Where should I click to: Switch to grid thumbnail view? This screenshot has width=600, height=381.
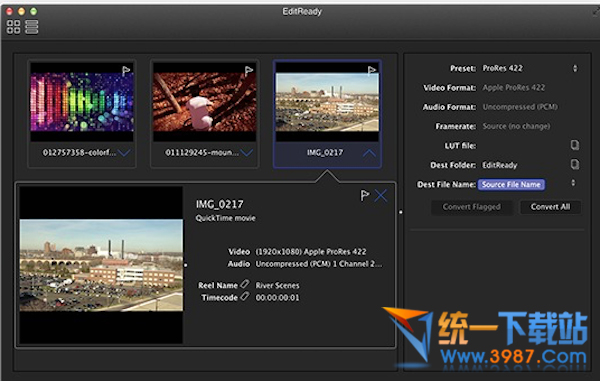13,27
